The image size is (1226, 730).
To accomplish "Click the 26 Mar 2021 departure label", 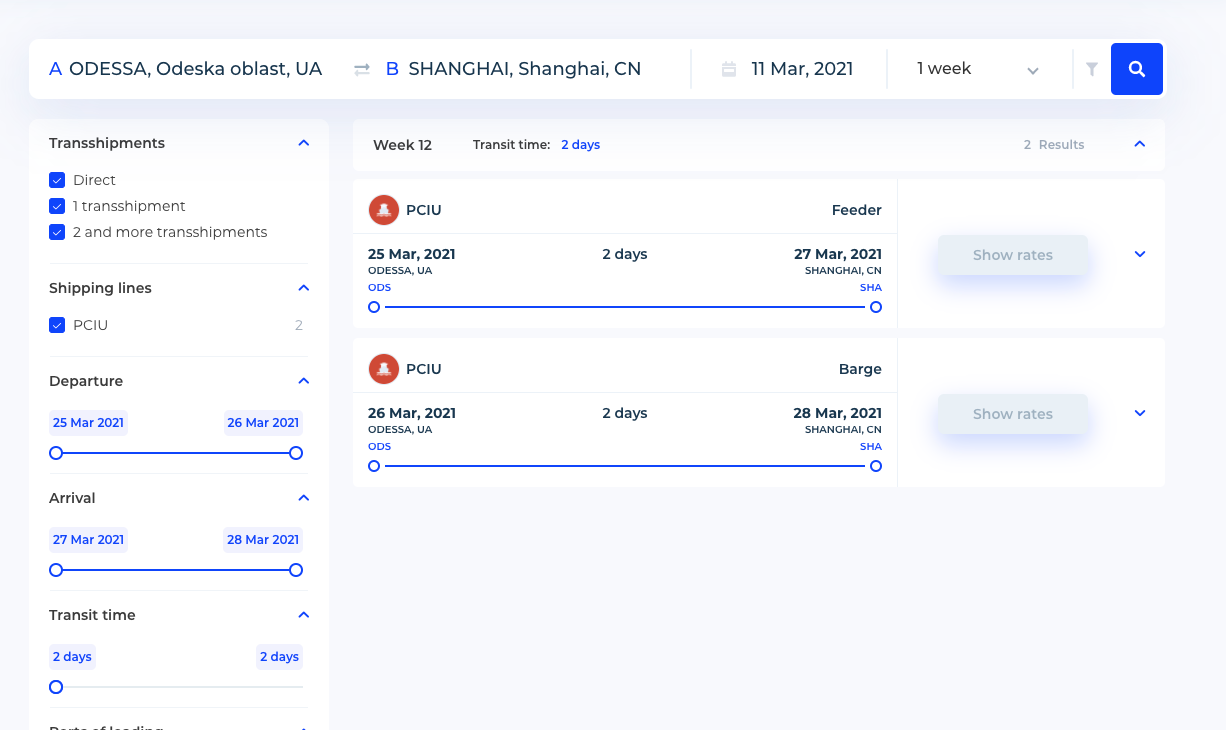I will click(263, 423).
